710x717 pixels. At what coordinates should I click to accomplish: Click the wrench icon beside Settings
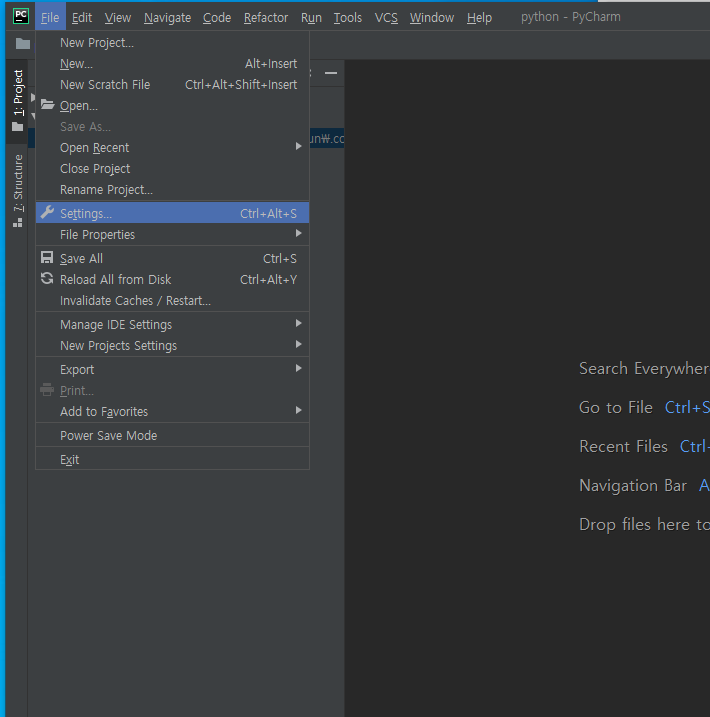pyautogui.click(x=47, y=213)
